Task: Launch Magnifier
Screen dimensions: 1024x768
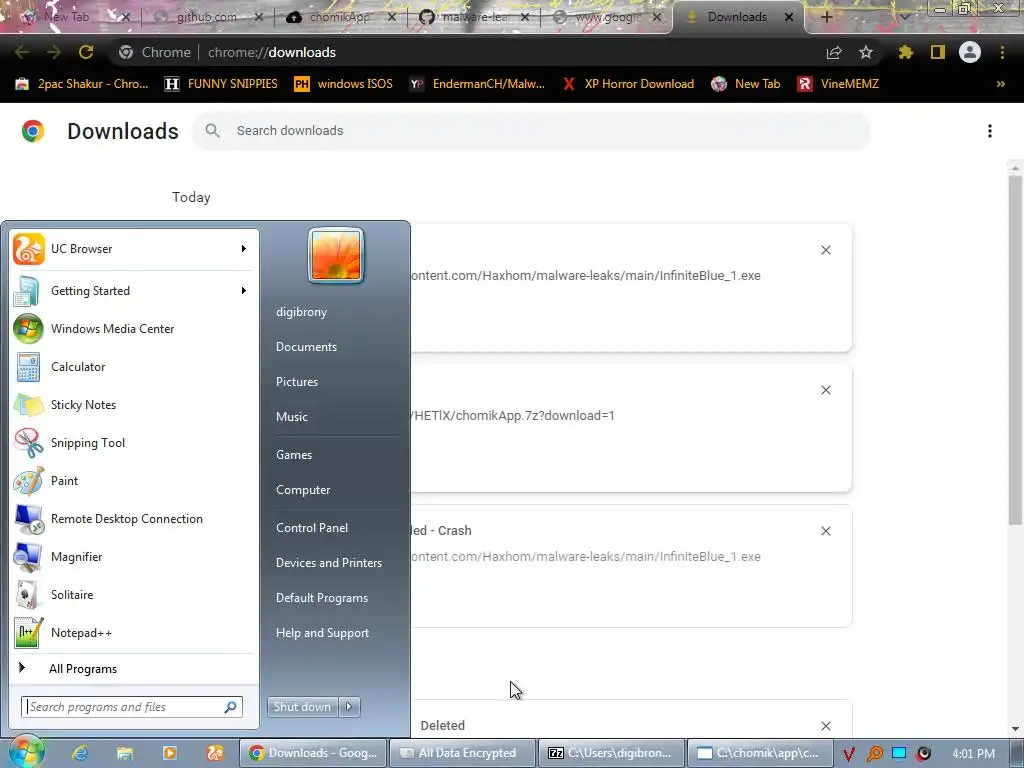Action: (131, 556)
